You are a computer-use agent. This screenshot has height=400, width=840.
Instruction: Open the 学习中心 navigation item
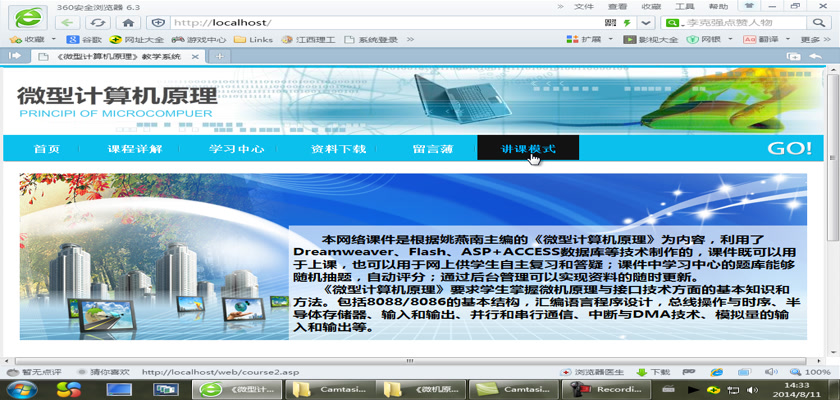[x=236, y=149]
